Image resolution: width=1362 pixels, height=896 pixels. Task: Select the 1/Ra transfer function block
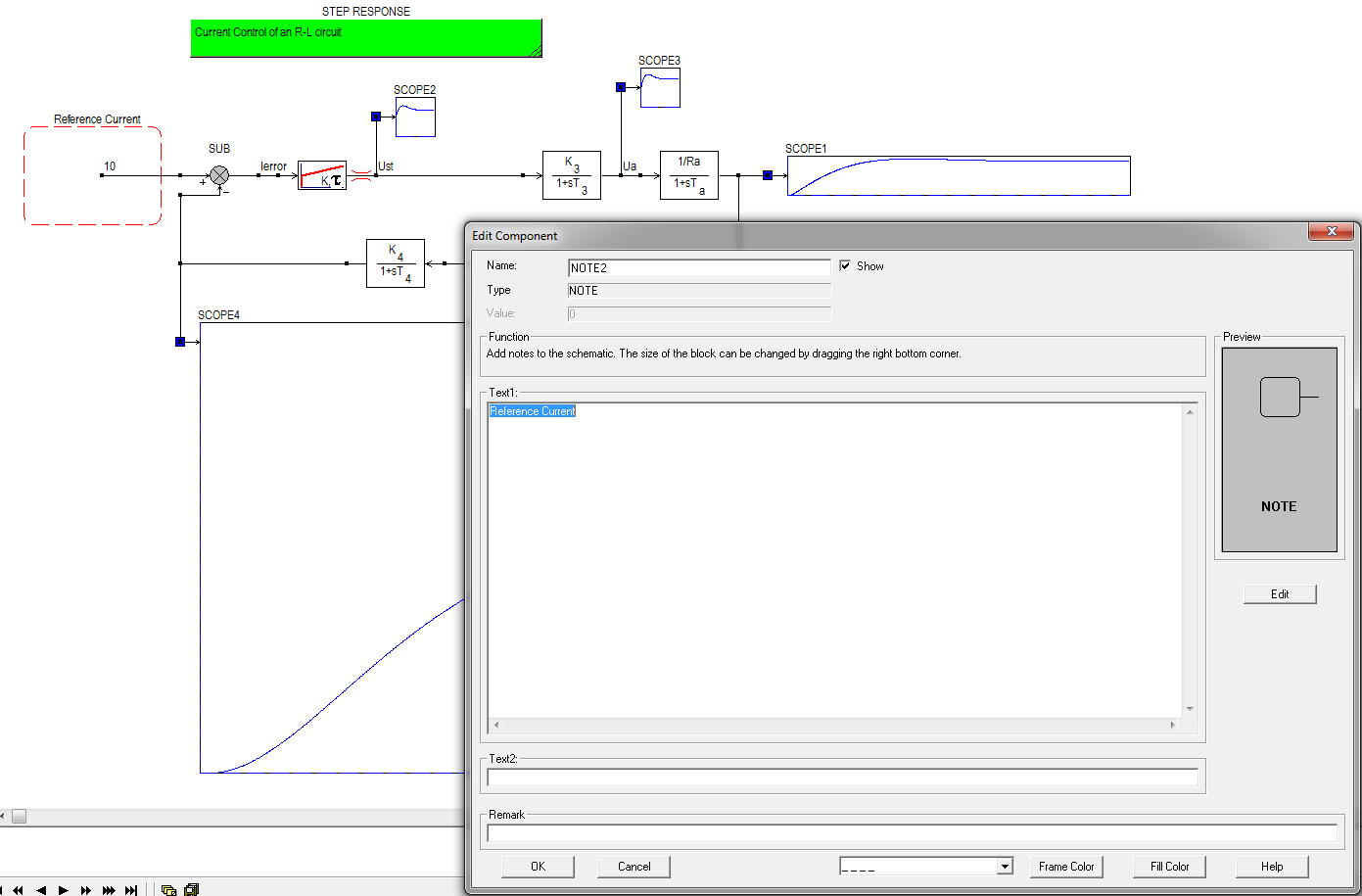coord(689,175)
